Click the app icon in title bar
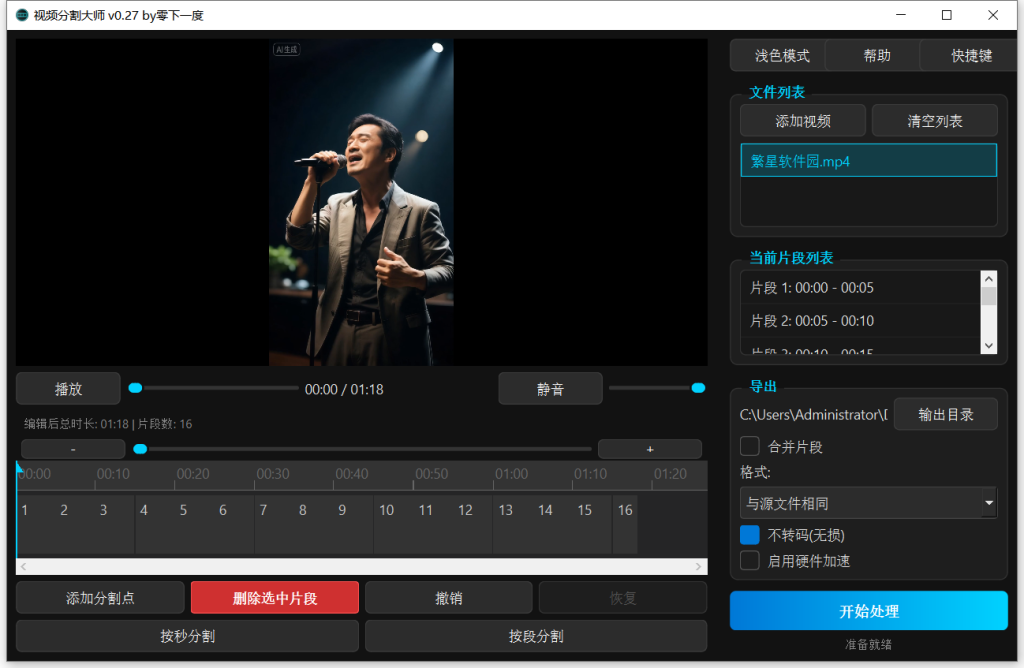Viewport: 1024px width, 668px height. [21, 15]
